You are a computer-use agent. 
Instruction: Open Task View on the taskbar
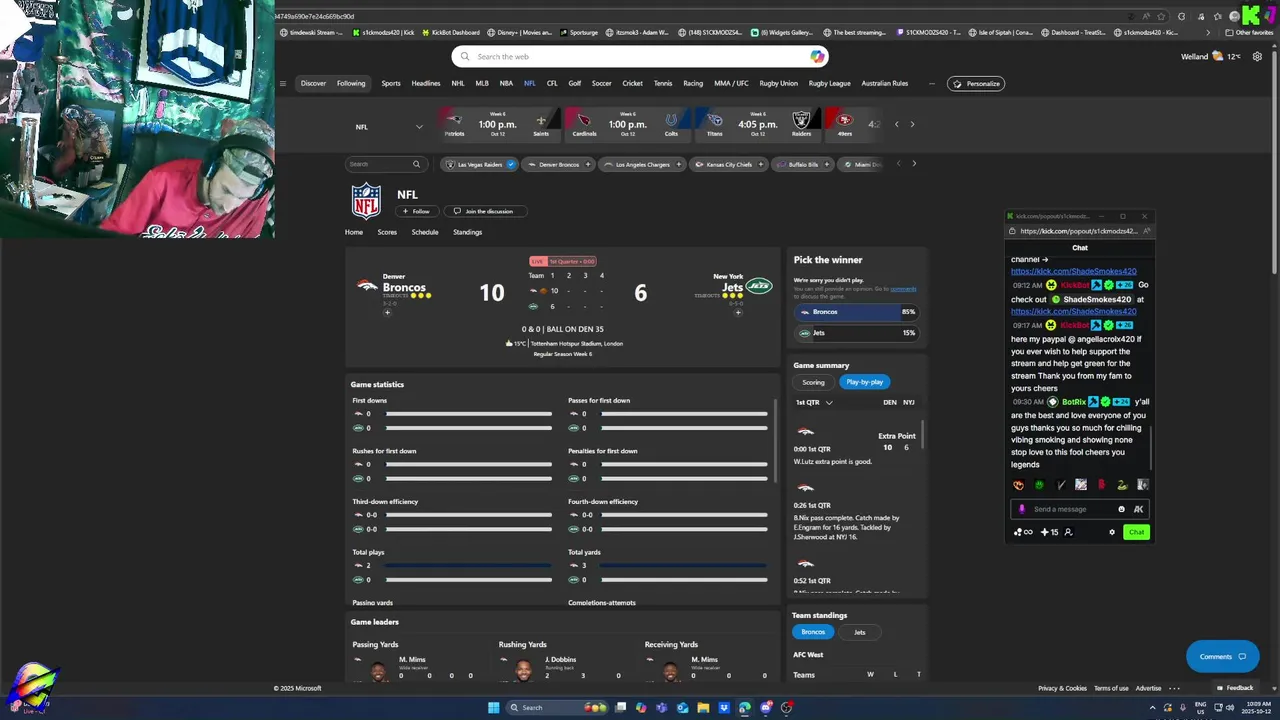click(x=621, y=708)
